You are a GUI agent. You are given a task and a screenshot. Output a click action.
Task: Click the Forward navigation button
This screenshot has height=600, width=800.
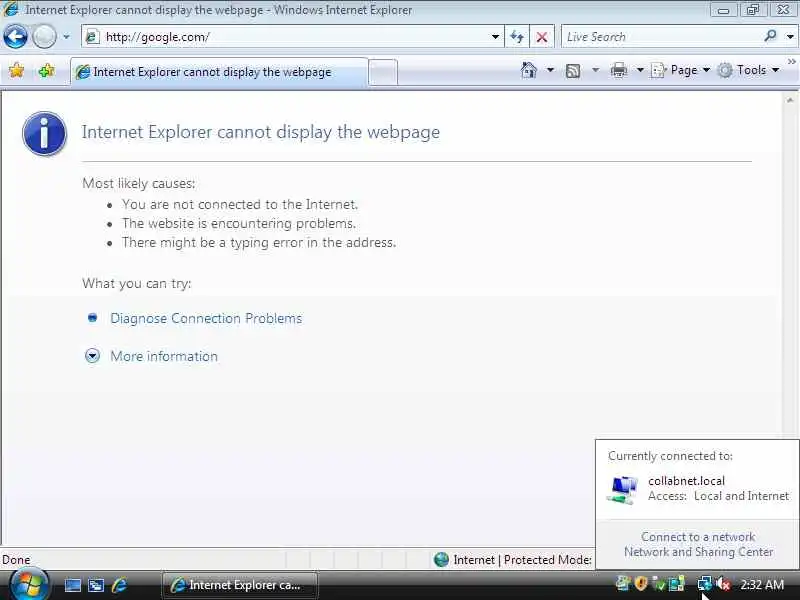click(44, 37)
